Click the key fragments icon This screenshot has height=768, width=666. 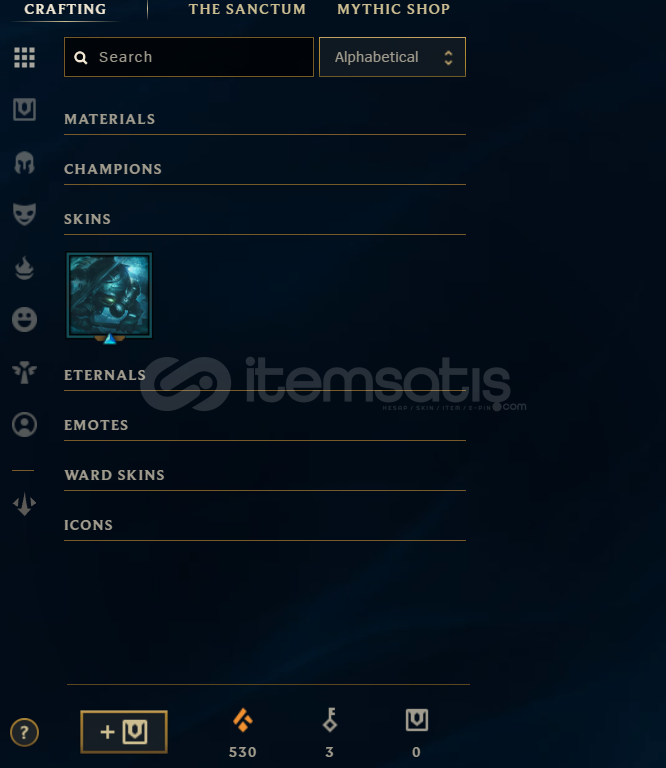330,720
